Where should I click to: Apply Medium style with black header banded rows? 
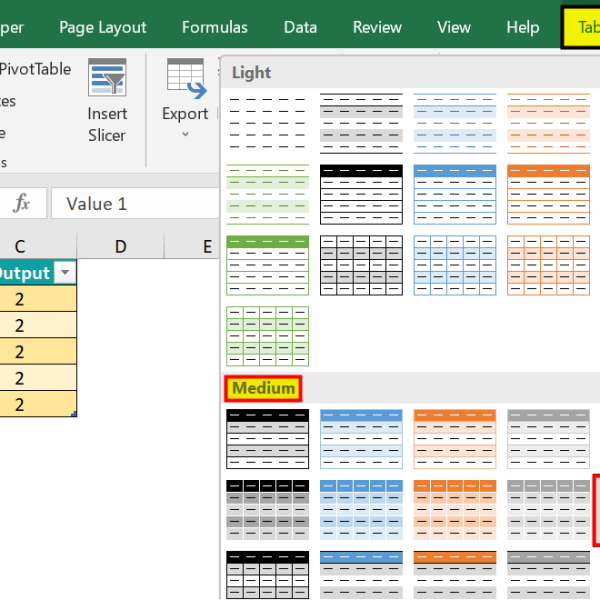click(x=267, y=439)
